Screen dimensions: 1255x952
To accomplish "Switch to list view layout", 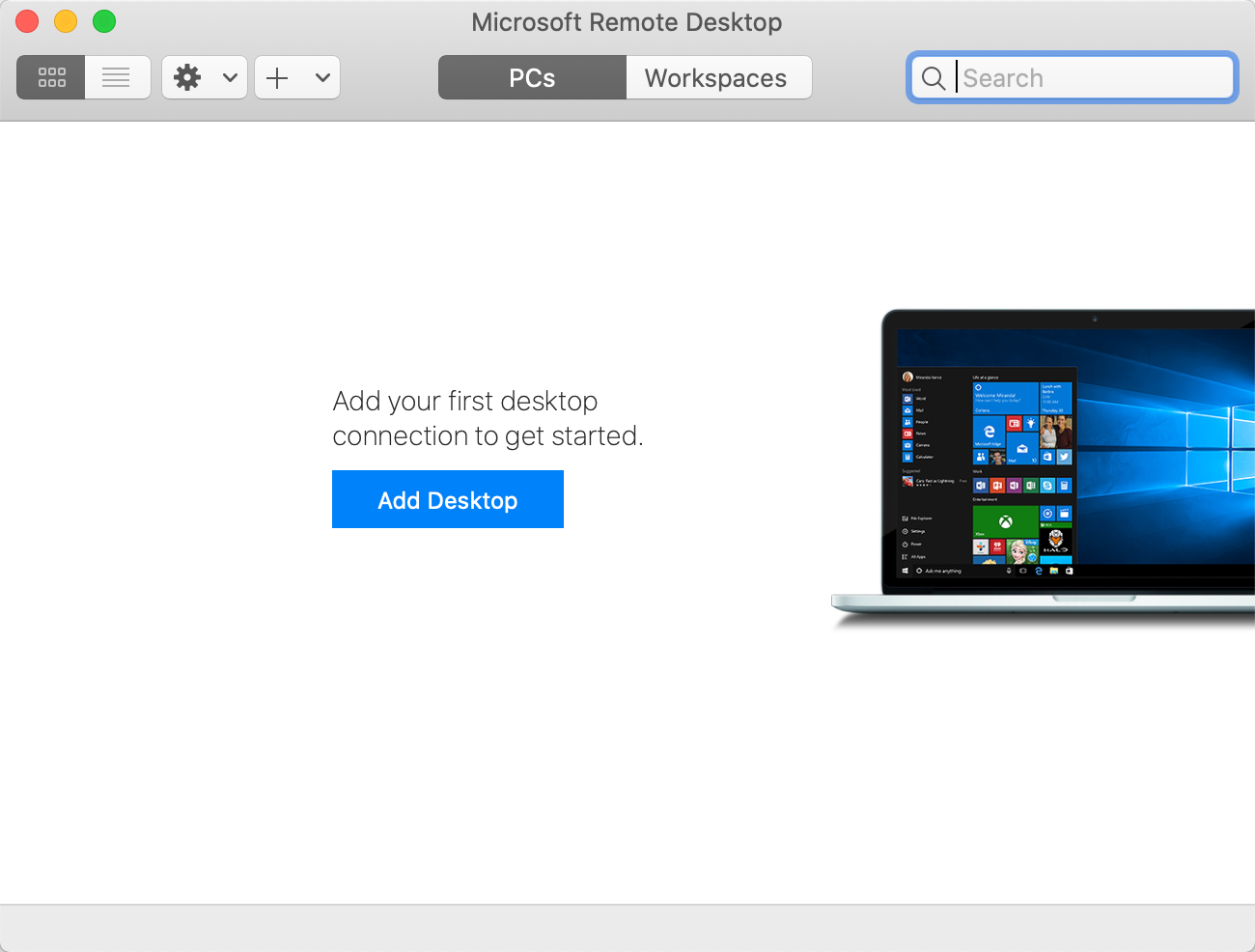I will (117, 77).
